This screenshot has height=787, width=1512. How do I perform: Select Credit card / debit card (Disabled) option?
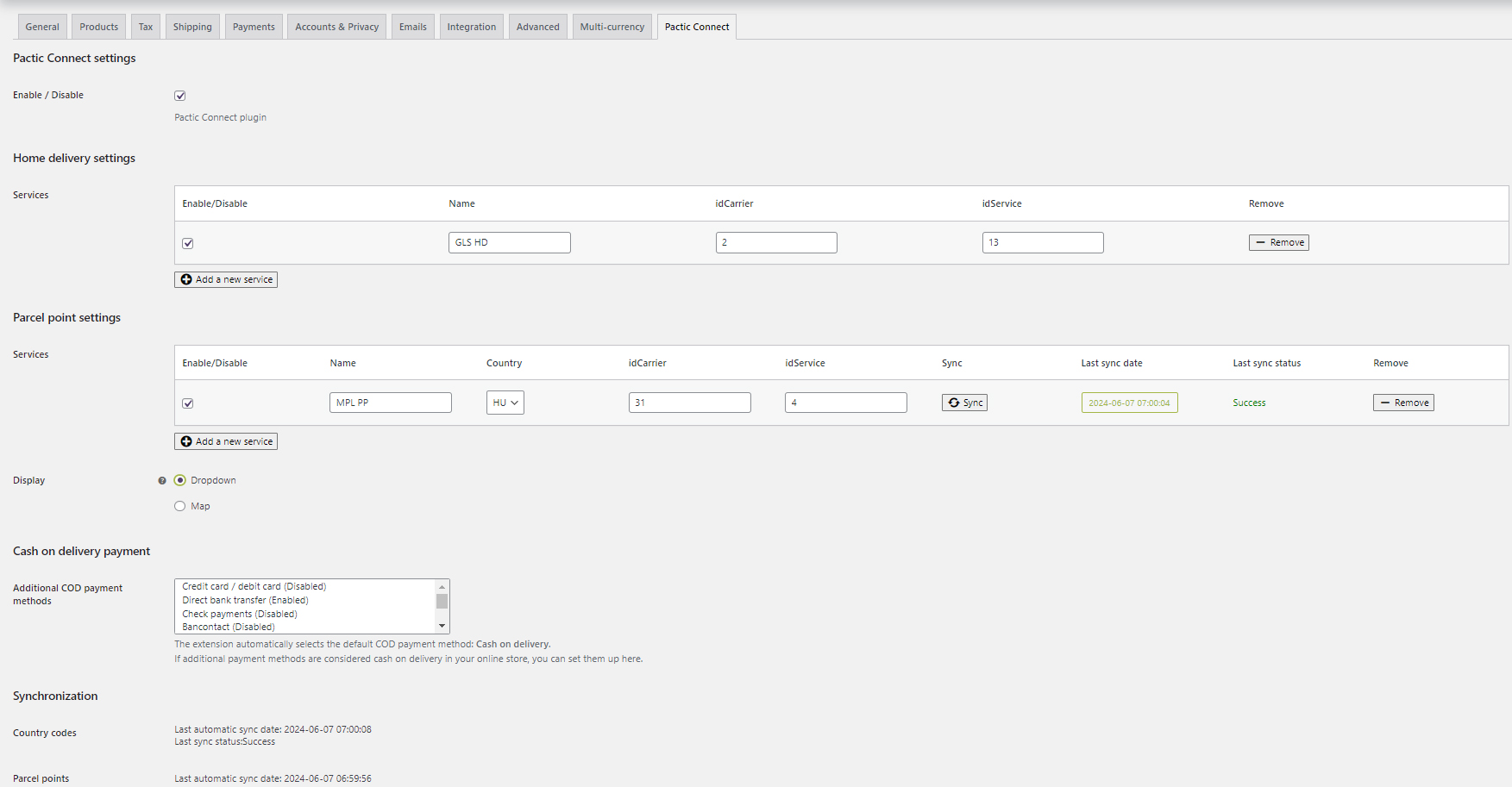(306, 586)
